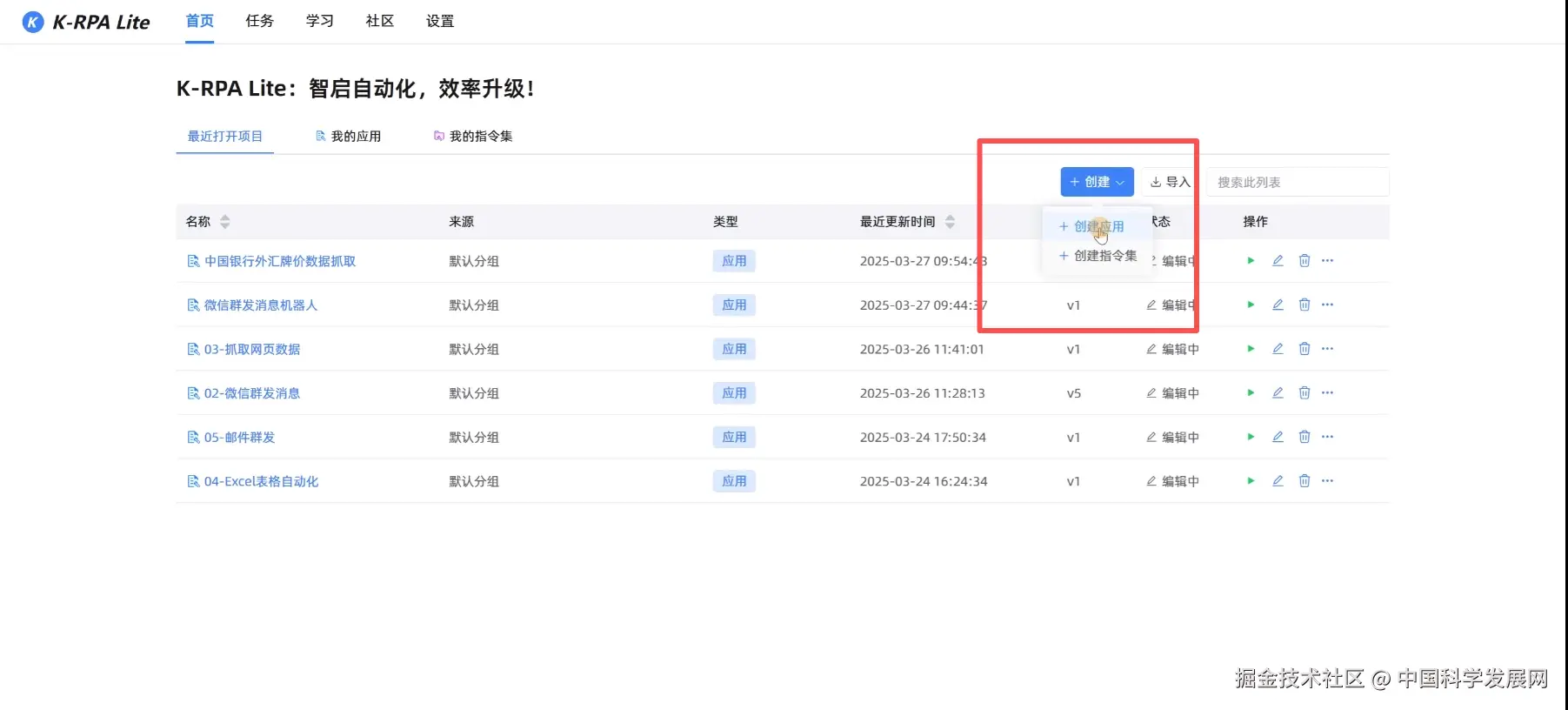The image size is (1568, 710).
Task: Sort the table by 最近更新时间
Action: click(x=950, y=222)
